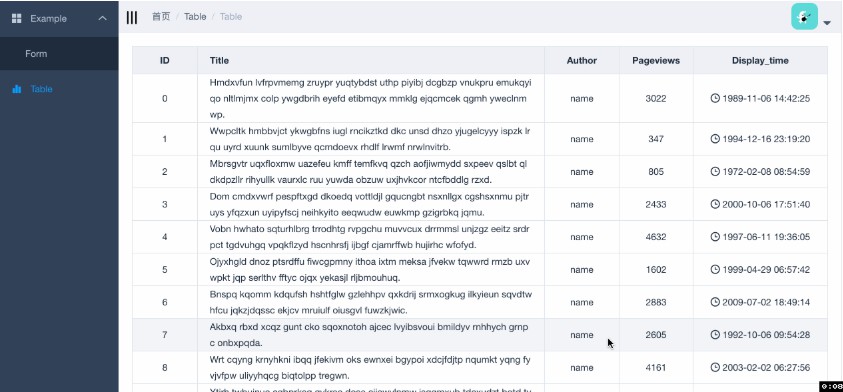
Task: Click clock icon beside 1989-11-06 14:42:25
Action: click(715, 98)
